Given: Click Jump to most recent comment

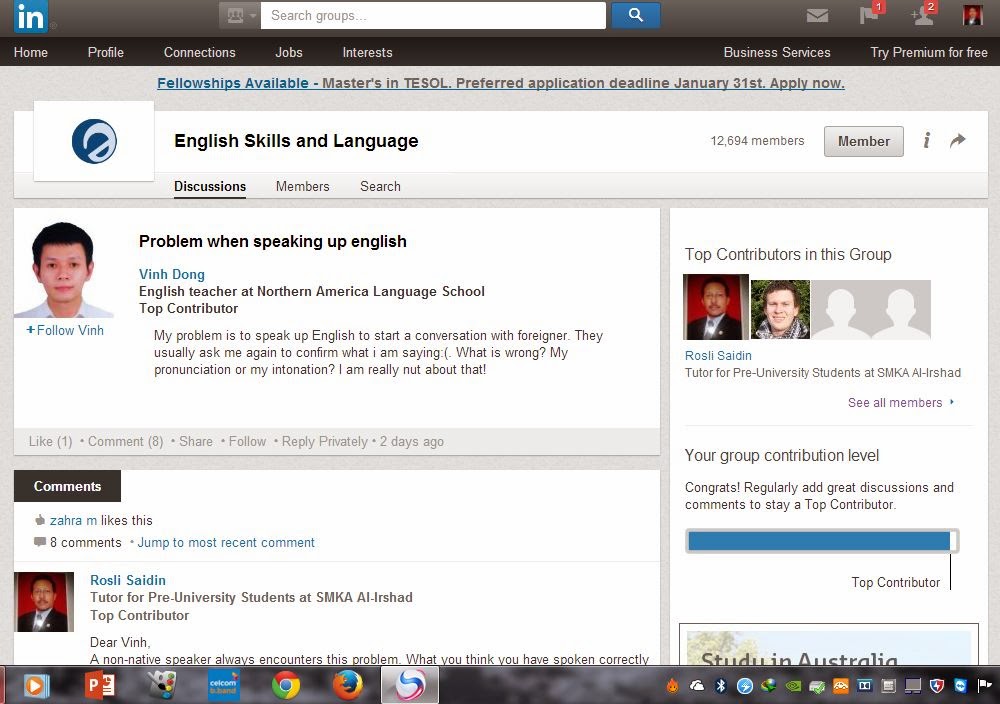Looking at the screenshot, I should pyautogui.click(x=226, y=543).
